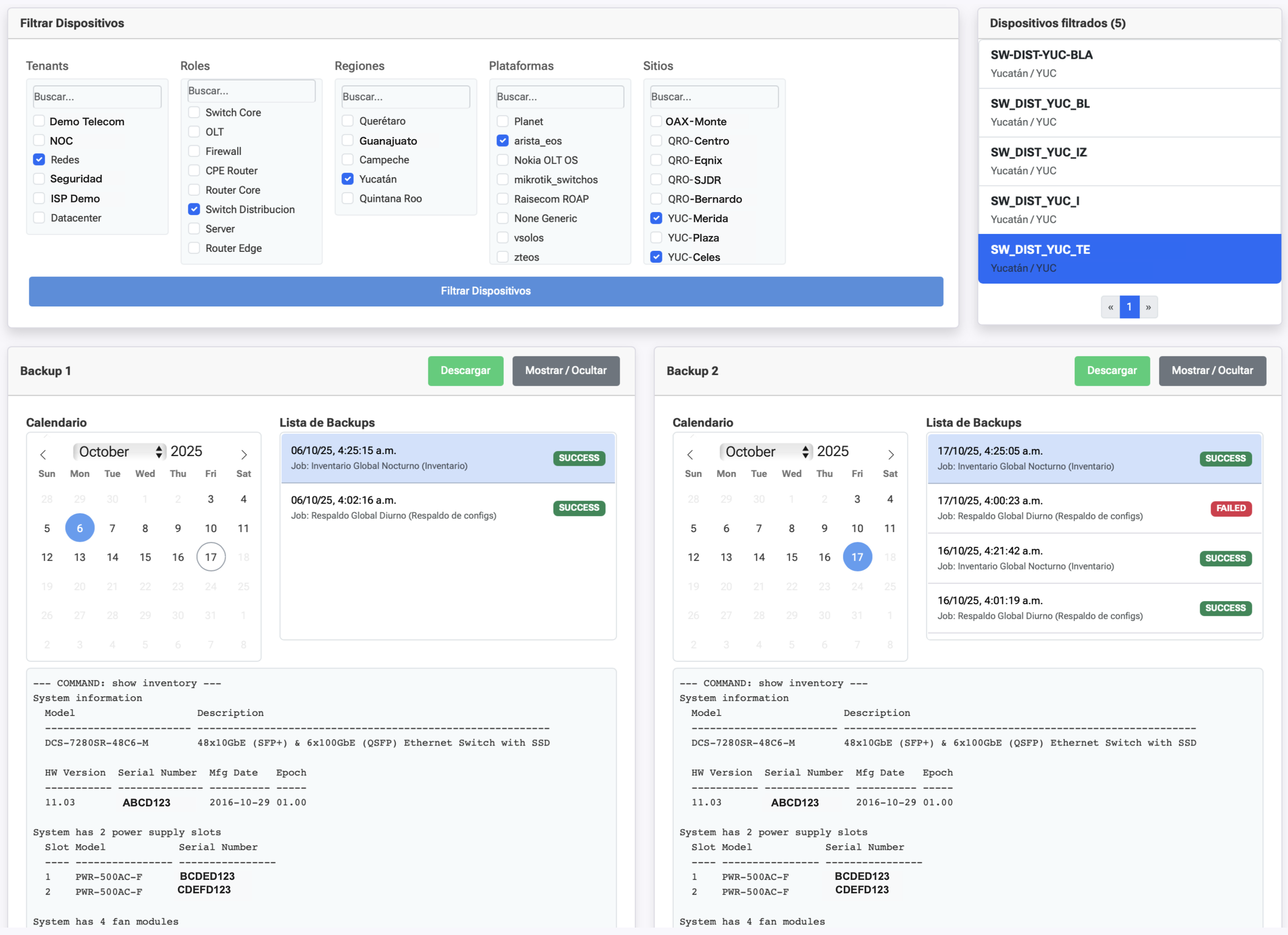1288x935 pixels.
Task: Pick October 16 in Backup 2 calendar
Action: 825,557
